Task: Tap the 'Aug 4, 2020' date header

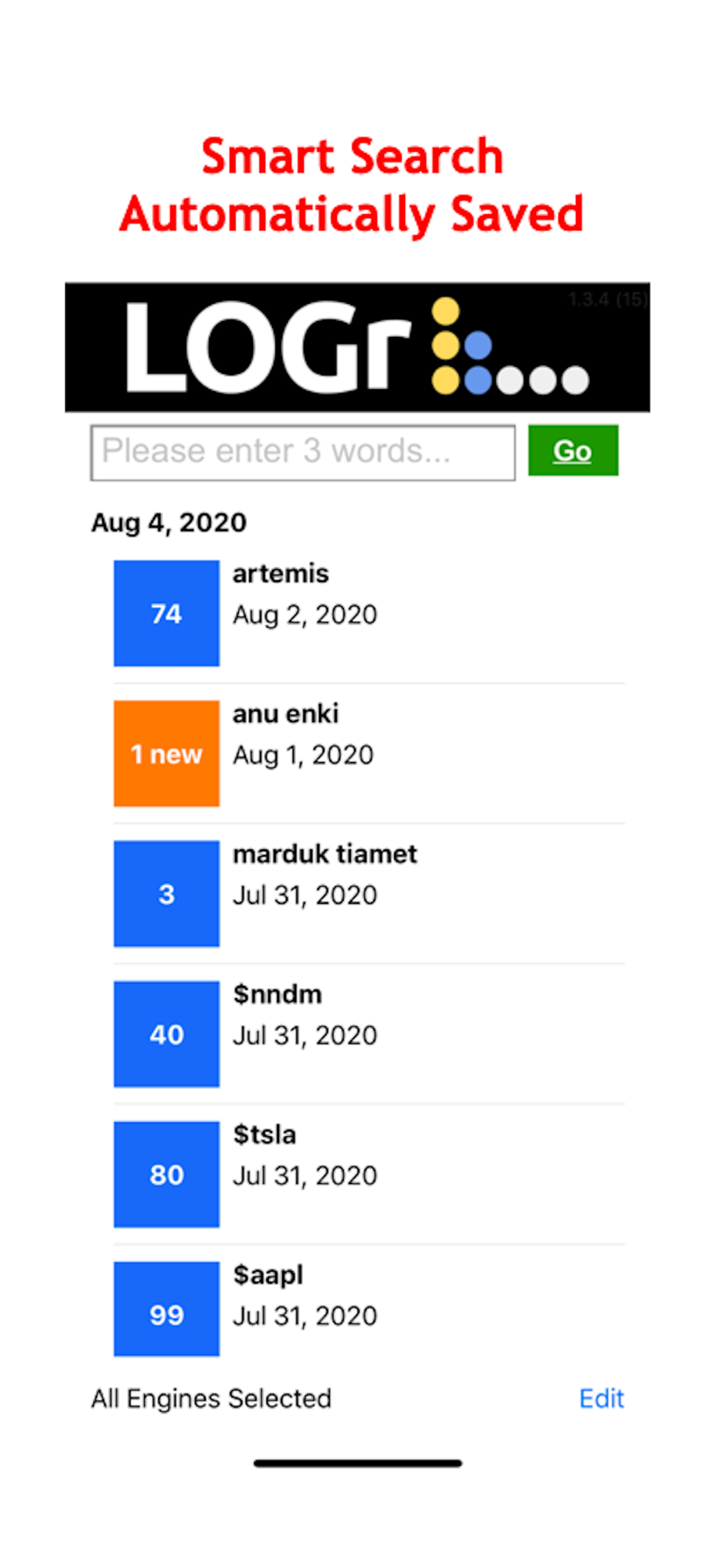Action: (168, 522)
